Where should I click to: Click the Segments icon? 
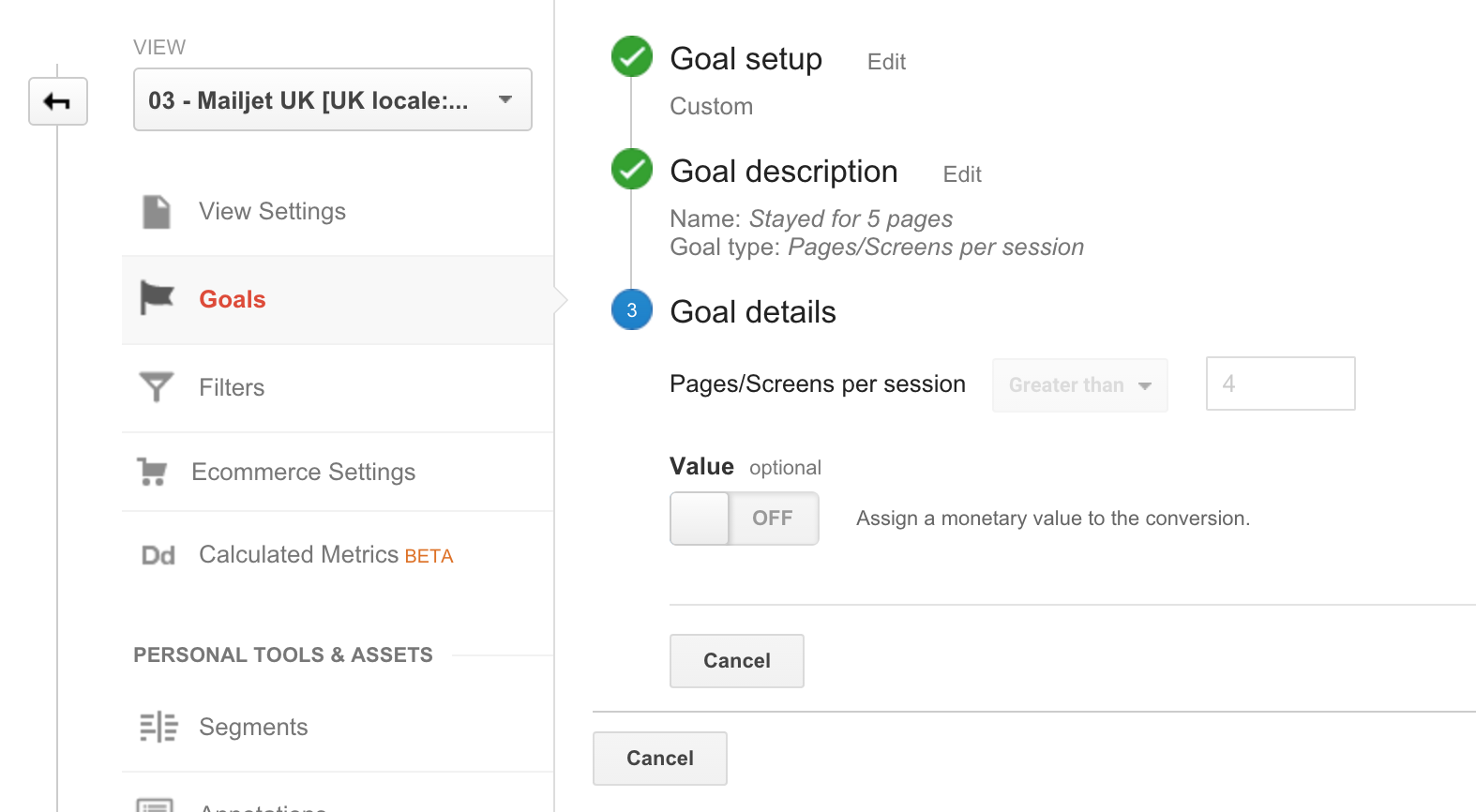pos(158,727)
